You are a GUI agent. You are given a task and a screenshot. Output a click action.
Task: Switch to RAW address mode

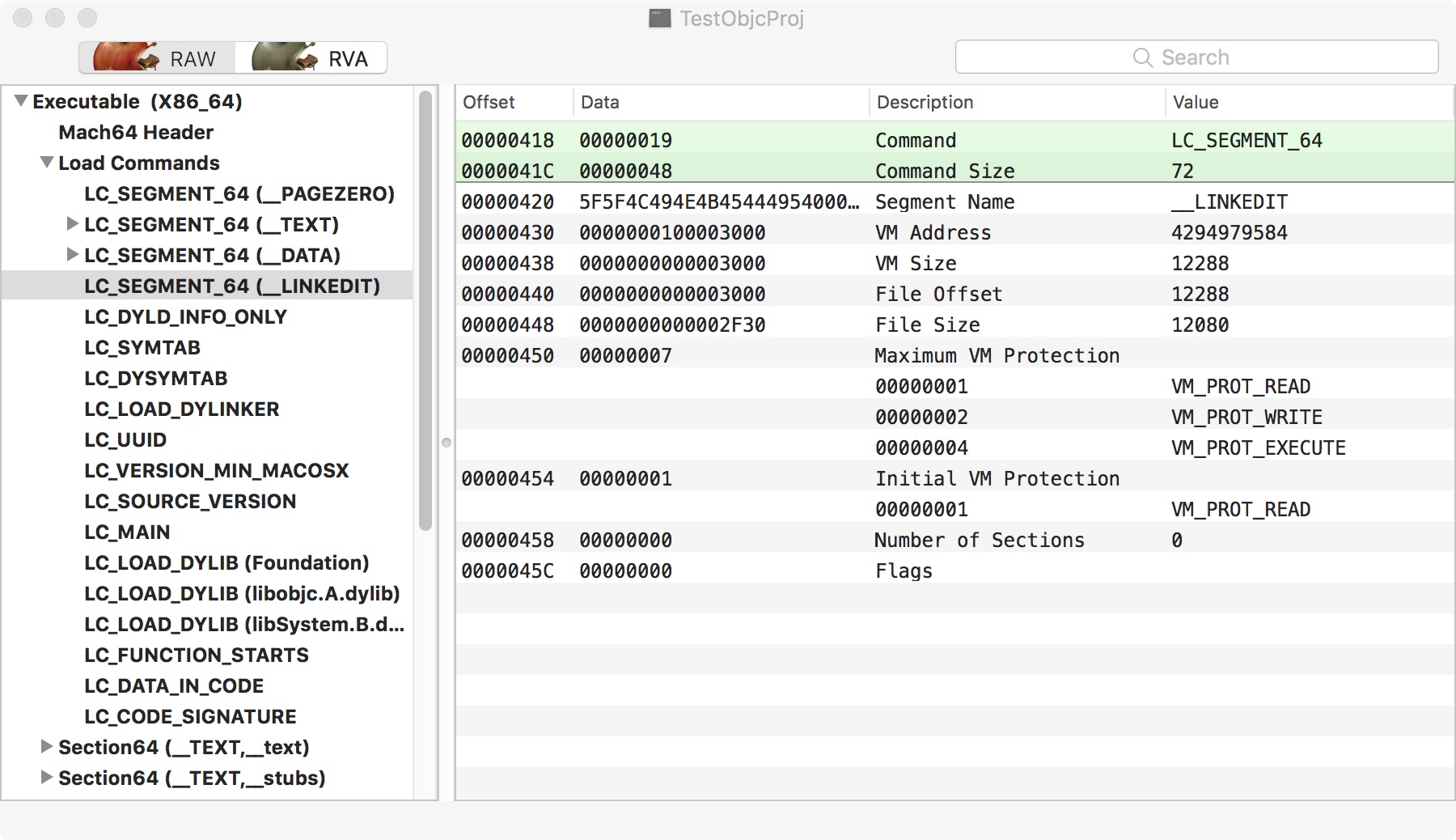coord(158,57)
